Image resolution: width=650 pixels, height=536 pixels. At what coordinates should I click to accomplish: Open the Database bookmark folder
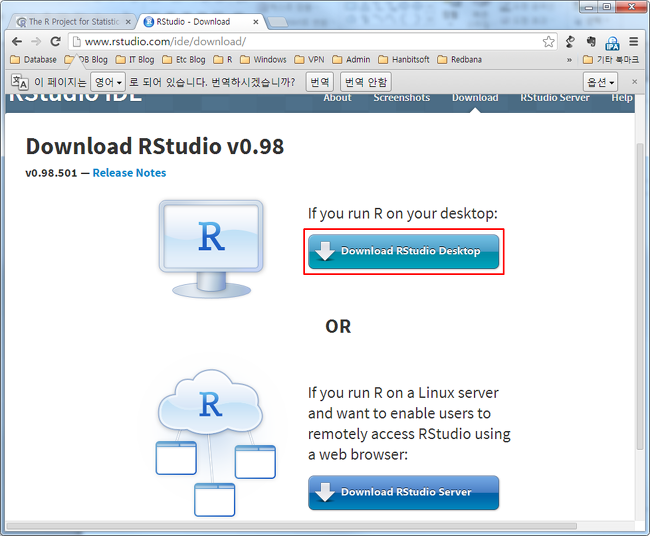coord(33,60)
